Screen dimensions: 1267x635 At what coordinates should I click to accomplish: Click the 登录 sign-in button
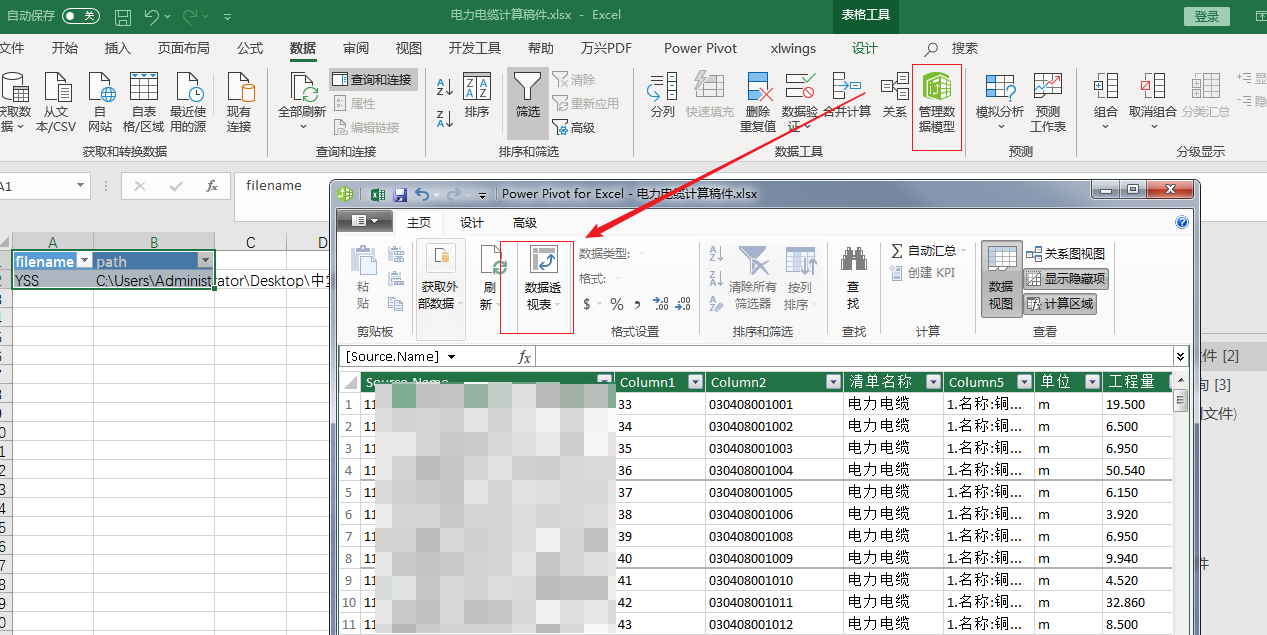click(1207, 16)
